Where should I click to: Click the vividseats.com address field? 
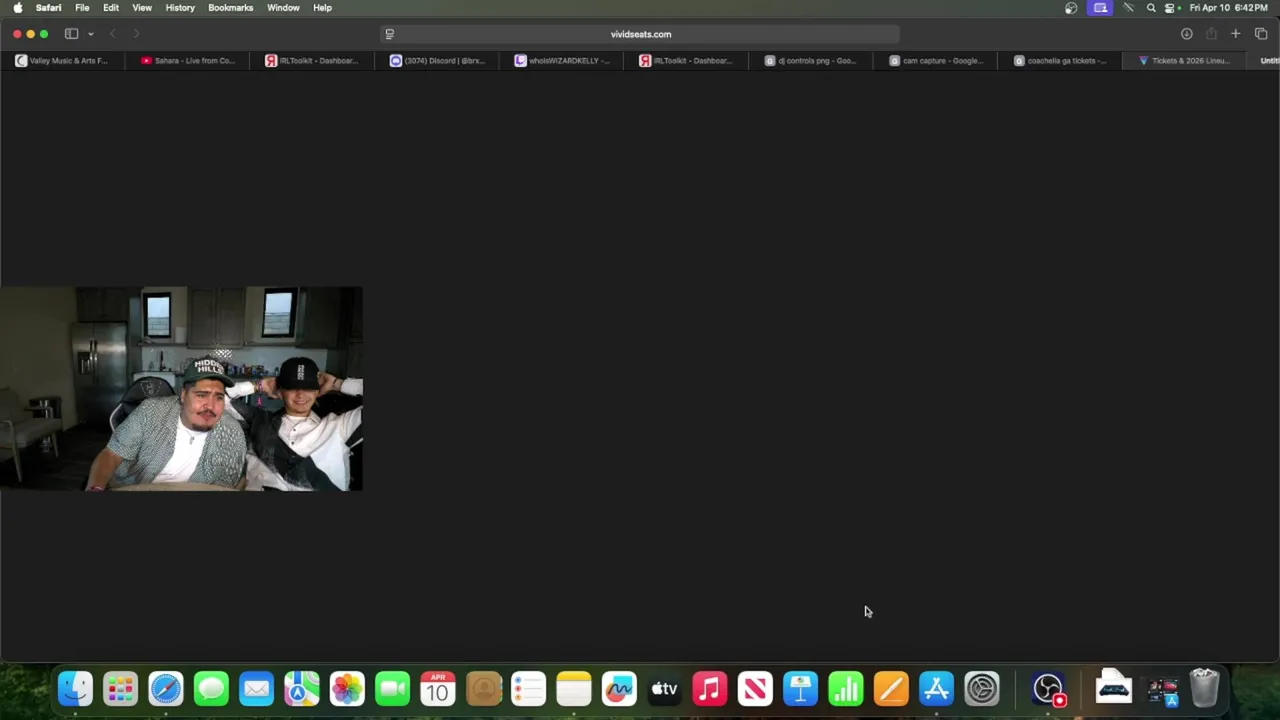pos(640,34)
